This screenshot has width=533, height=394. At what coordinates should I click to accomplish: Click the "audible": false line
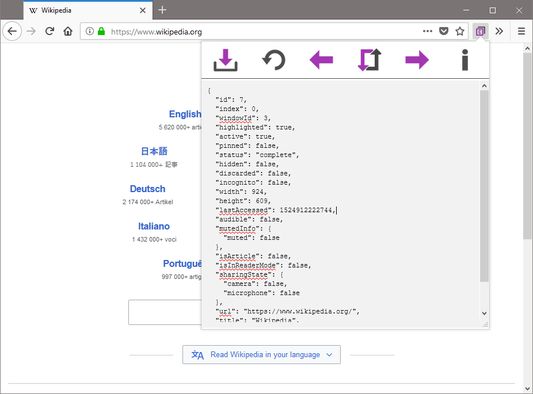point(249,220)
